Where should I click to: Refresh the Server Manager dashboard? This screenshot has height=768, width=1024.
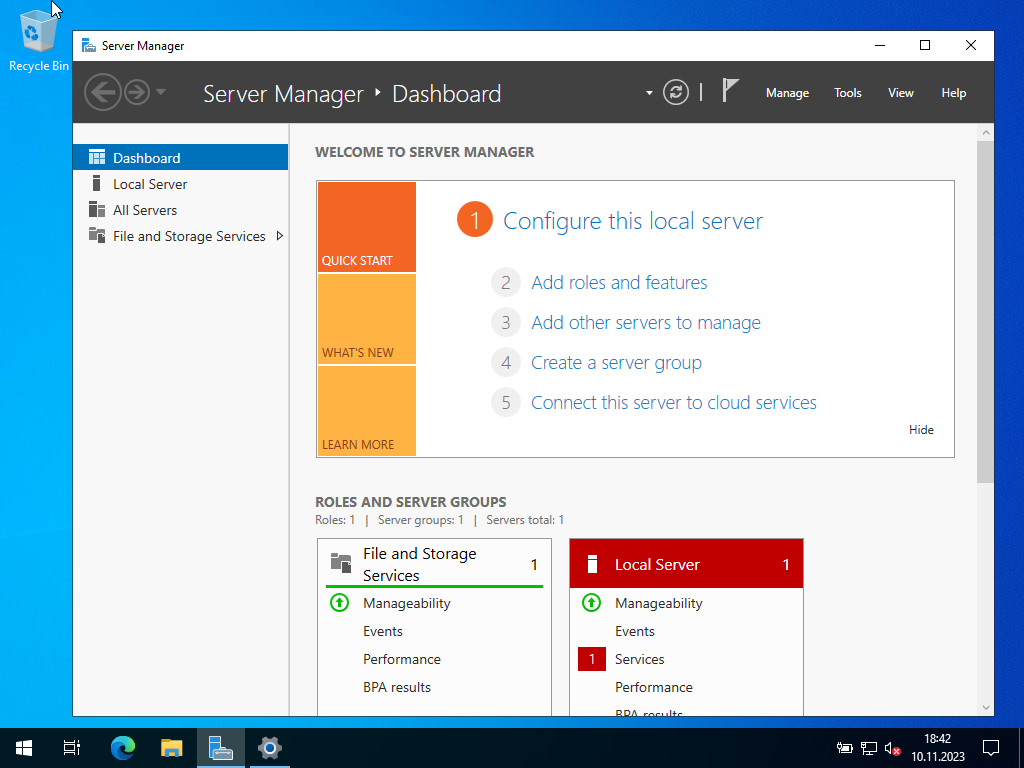click(x=676, y=92)
